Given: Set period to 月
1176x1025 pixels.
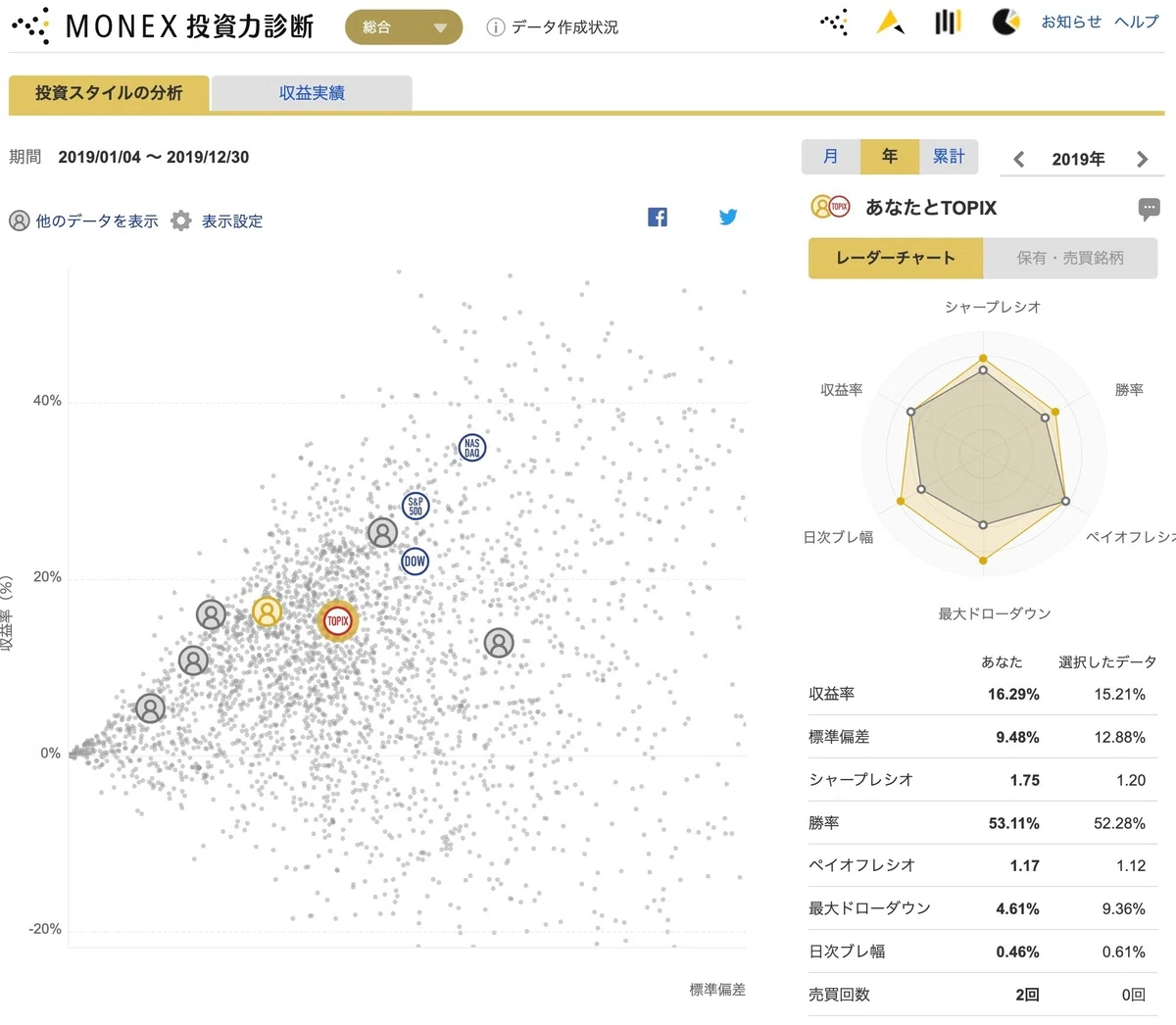Looking at the screenshot, I should tap(831, 157).
